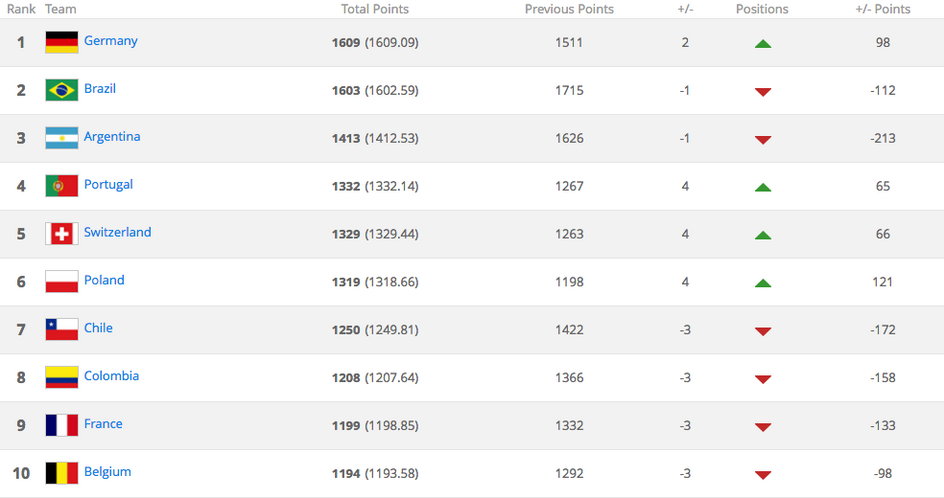Open the Belgium team link
This screenshot has width=944, height=498.
107,472
